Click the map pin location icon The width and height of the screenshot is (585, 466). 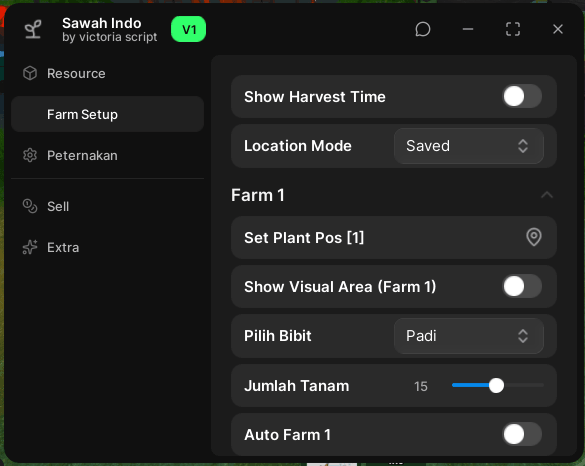[x=534, y=237]
